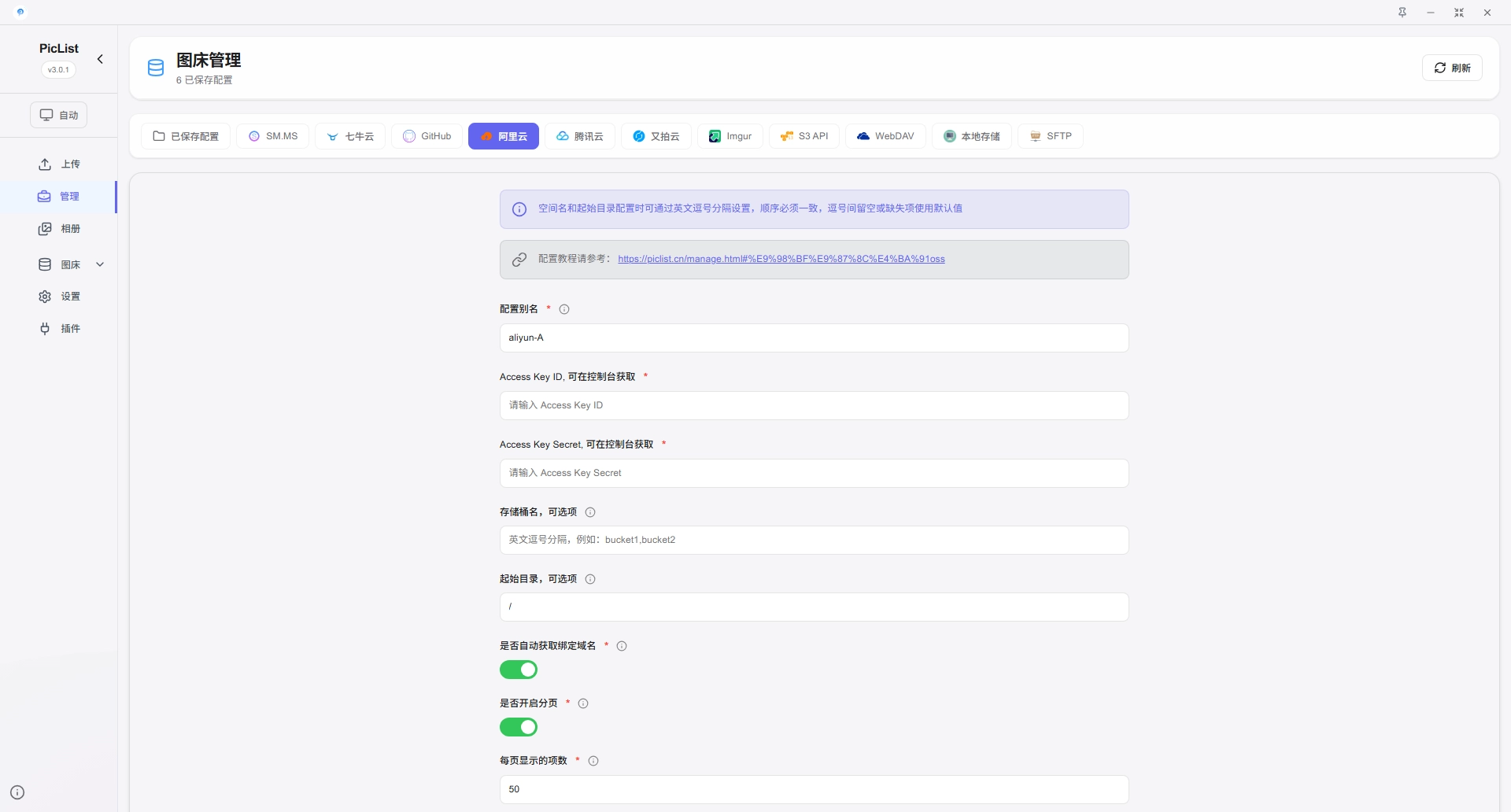Image resolution: width=1511 pixels, height=812 pixels.
Task: Open the 上传 upload page
Action: [x=59, y=164]
